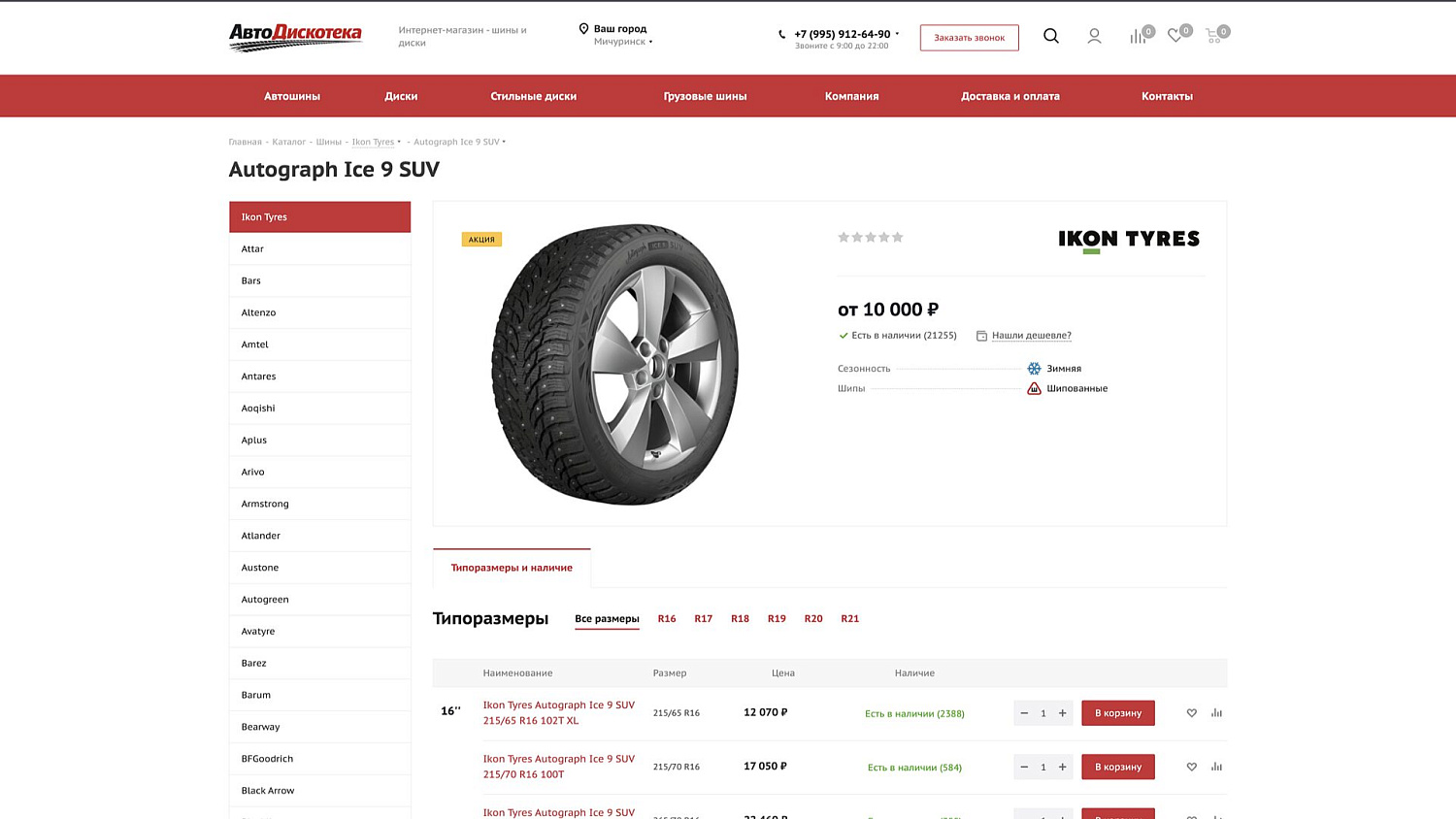Screen dimensions: 1456x819
Task: Add 215/70 R16 tire to cart
Action: coord(1118,767)
